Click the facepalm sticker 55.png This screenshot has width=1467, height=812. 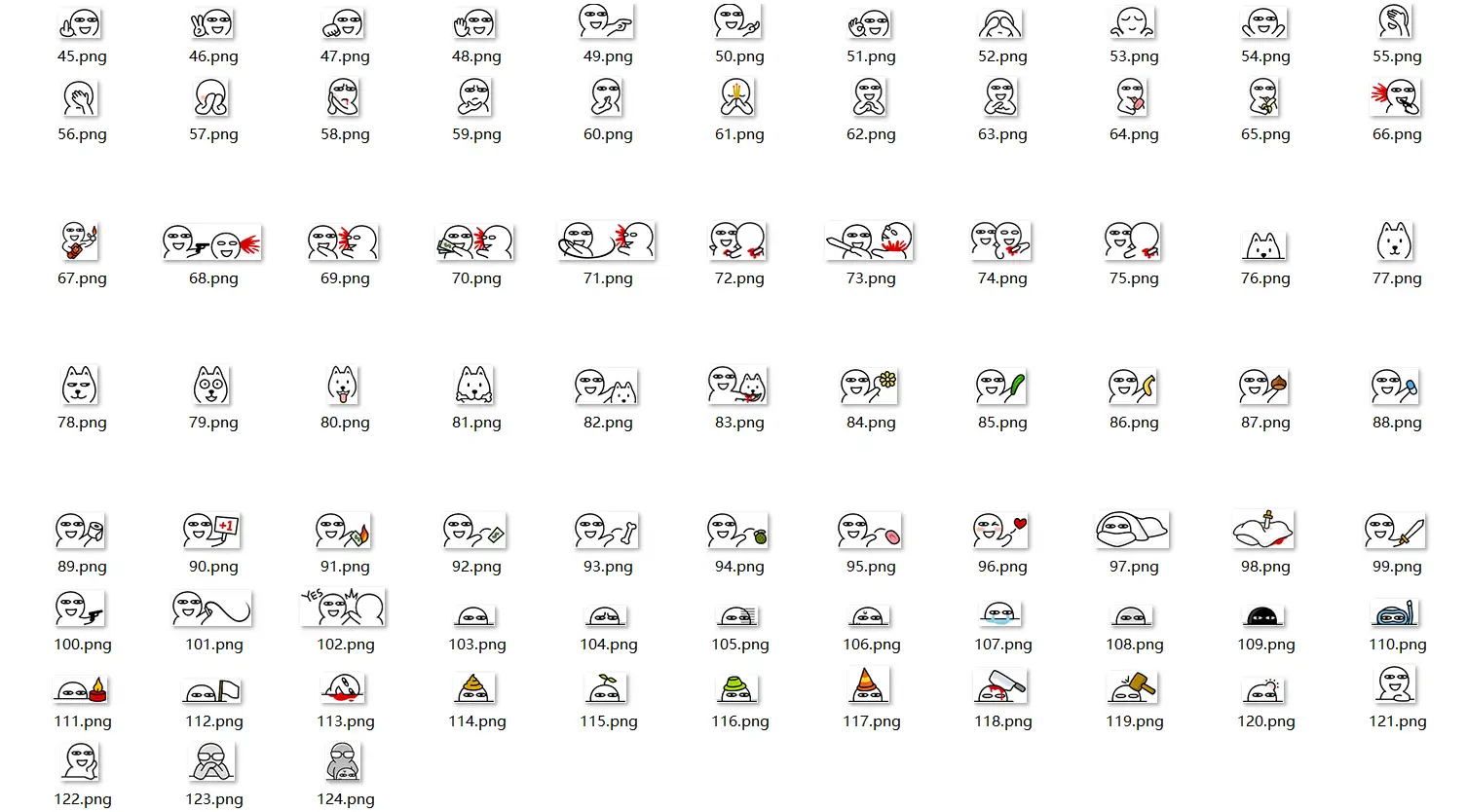tap(1396, 20)
